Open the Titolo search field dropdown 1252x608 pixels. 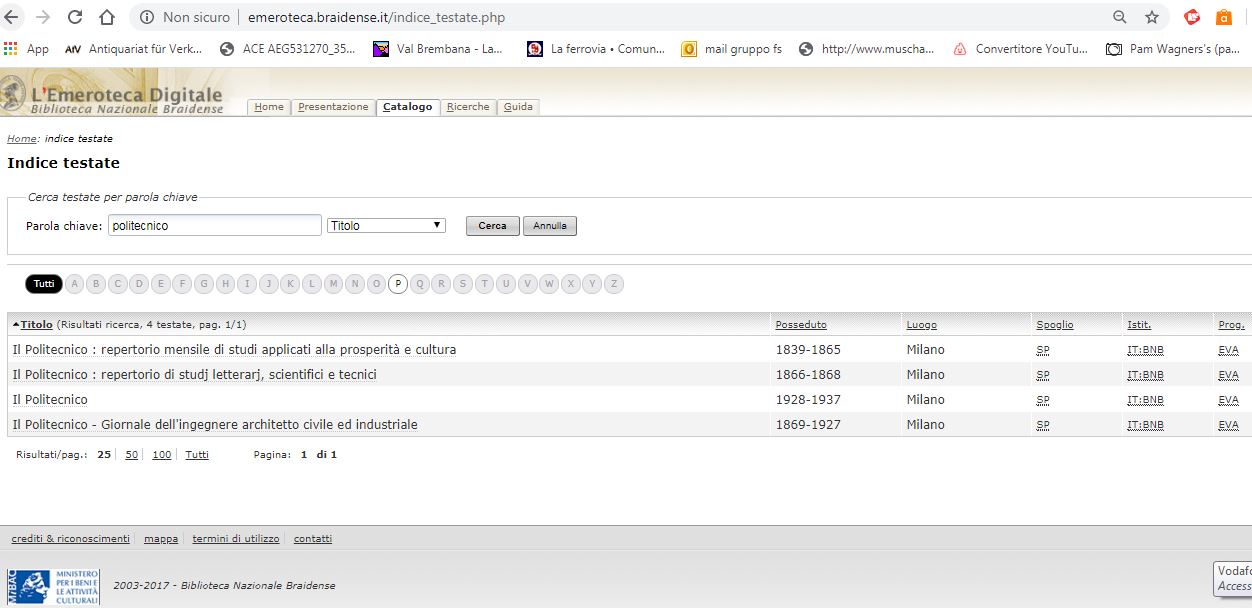386,226
